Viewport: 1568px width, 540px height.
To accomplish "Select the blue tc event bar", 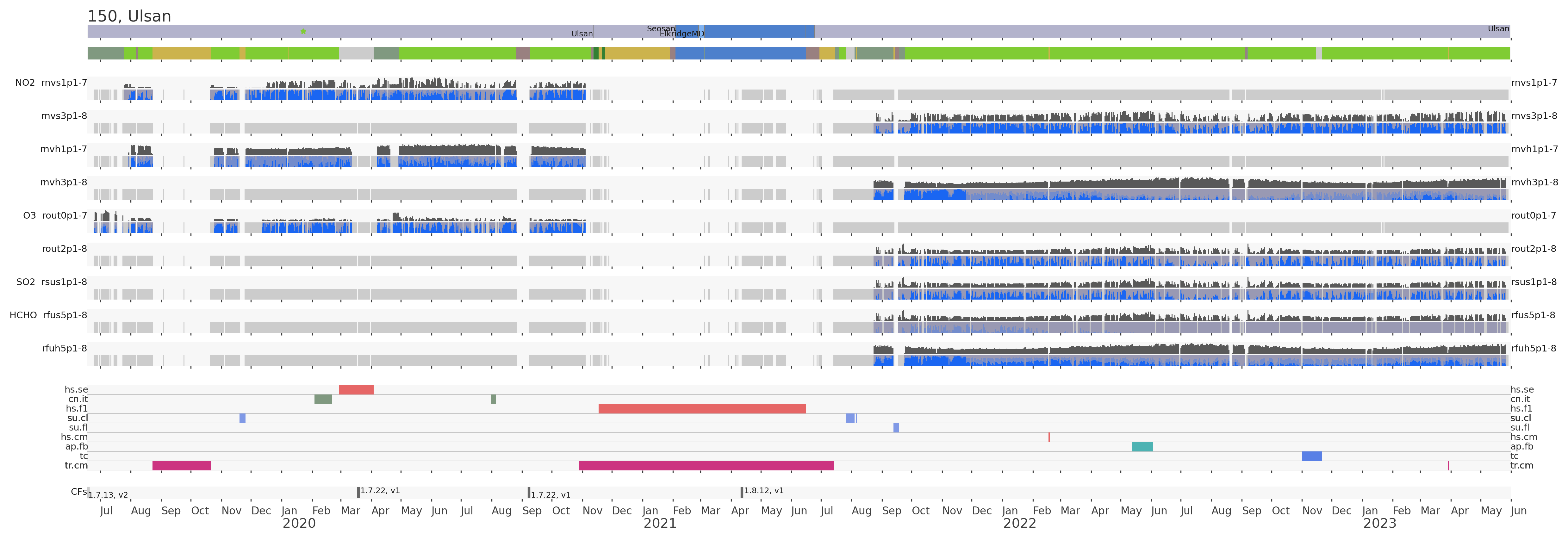I will click(x=1312, y=456).
